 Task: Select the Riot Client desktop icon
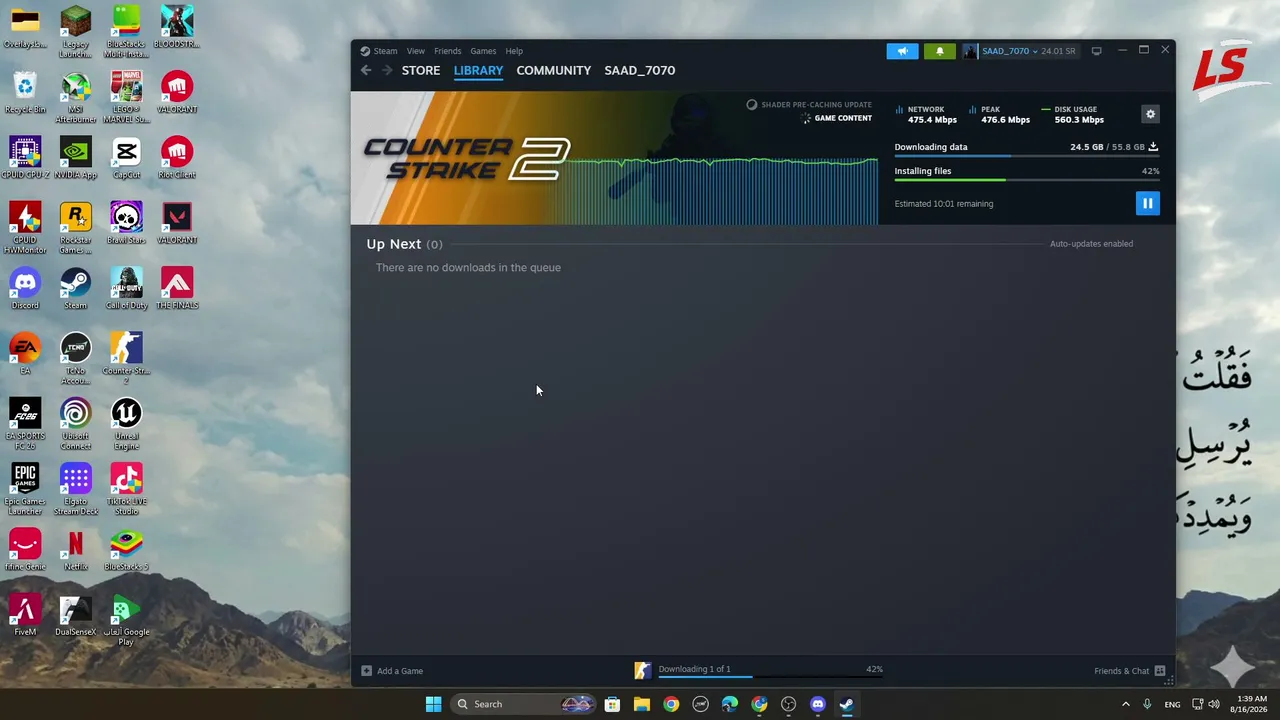point(177,159)
